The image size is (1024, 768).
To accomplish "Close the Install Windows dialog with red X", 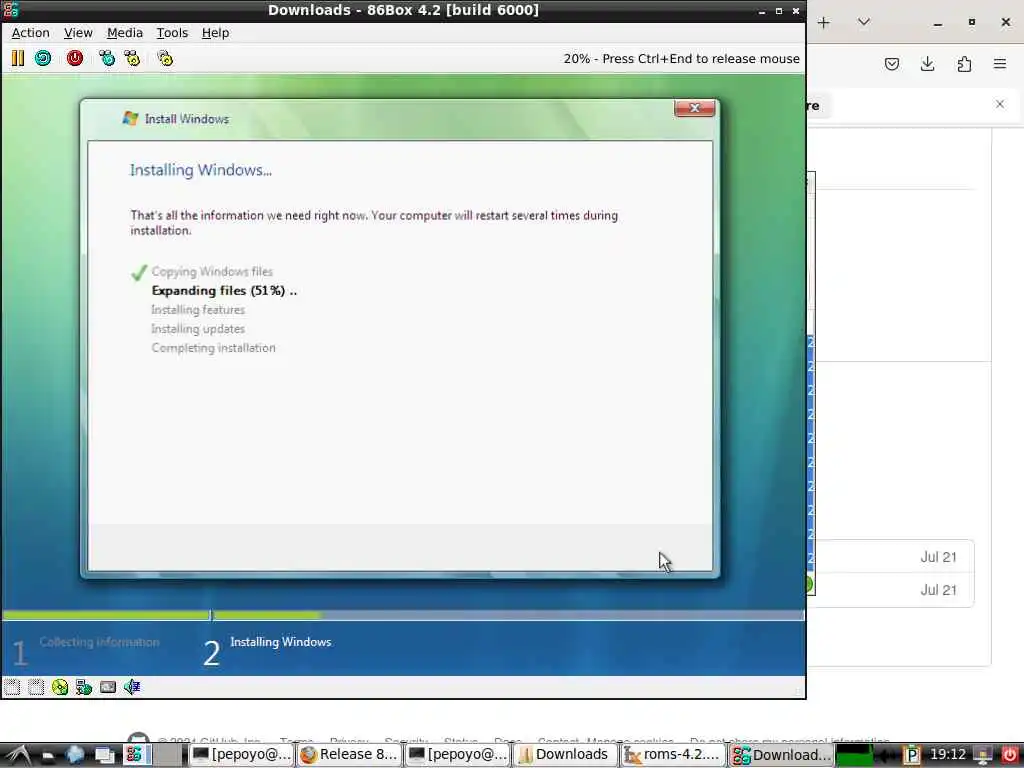I will [695, 108].
